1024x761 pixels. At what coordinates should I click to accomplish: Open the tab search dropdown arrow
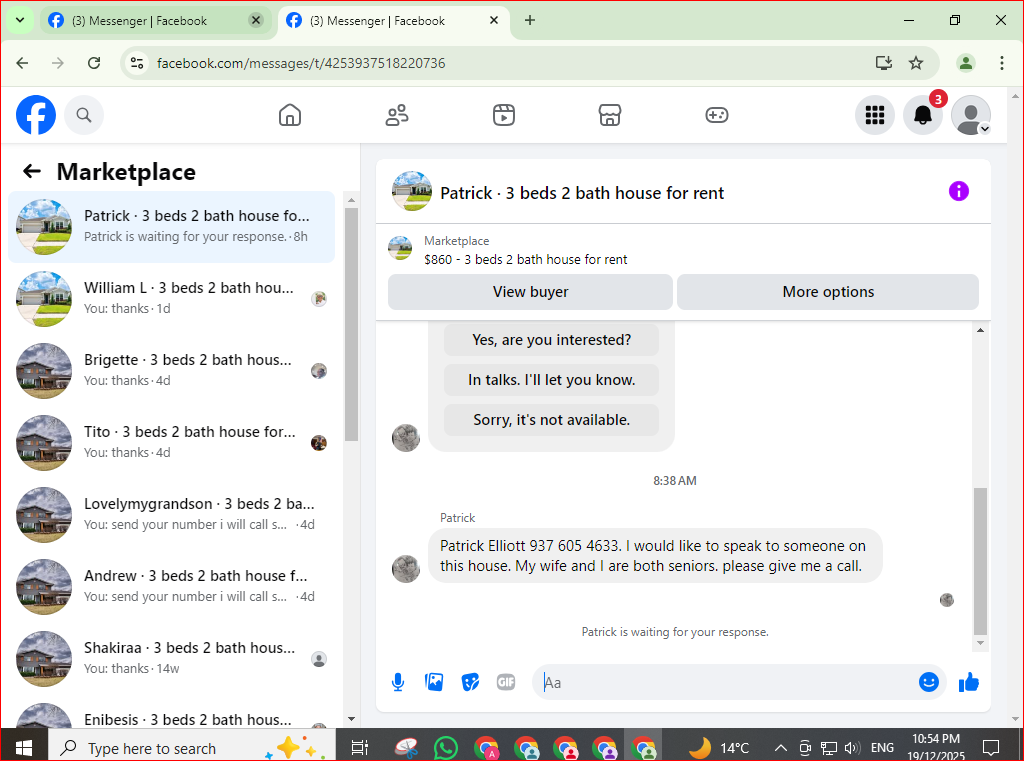pos(20,20)
